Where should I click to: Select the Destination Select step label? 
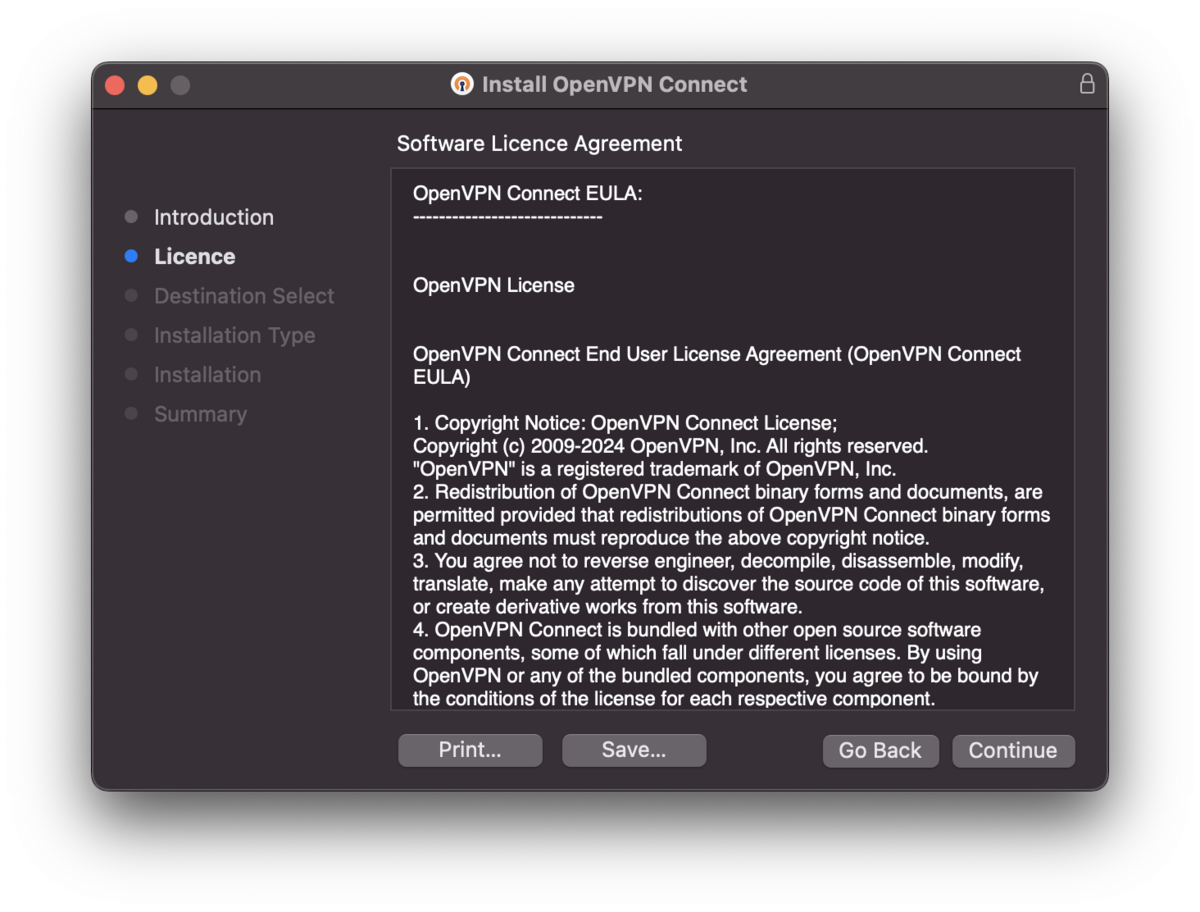pos(244,296)
